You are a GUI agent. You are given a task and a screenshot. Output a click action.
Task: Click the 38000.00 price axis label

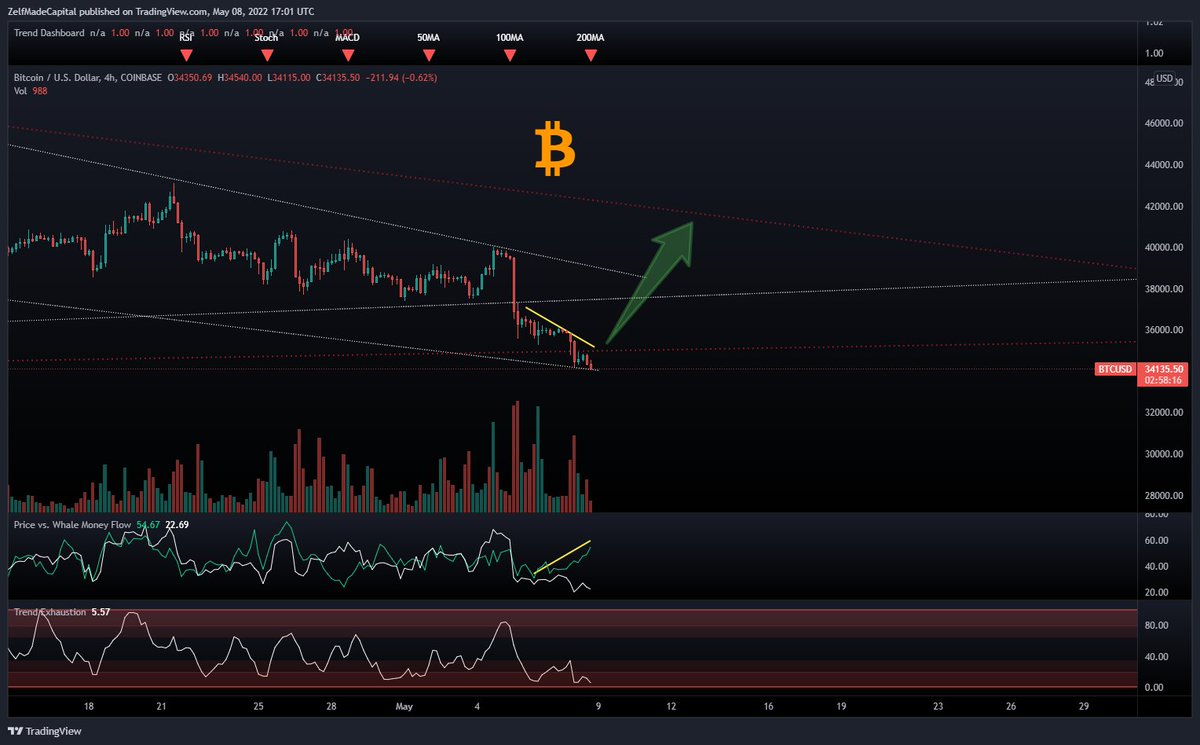tap(1166, 289)
